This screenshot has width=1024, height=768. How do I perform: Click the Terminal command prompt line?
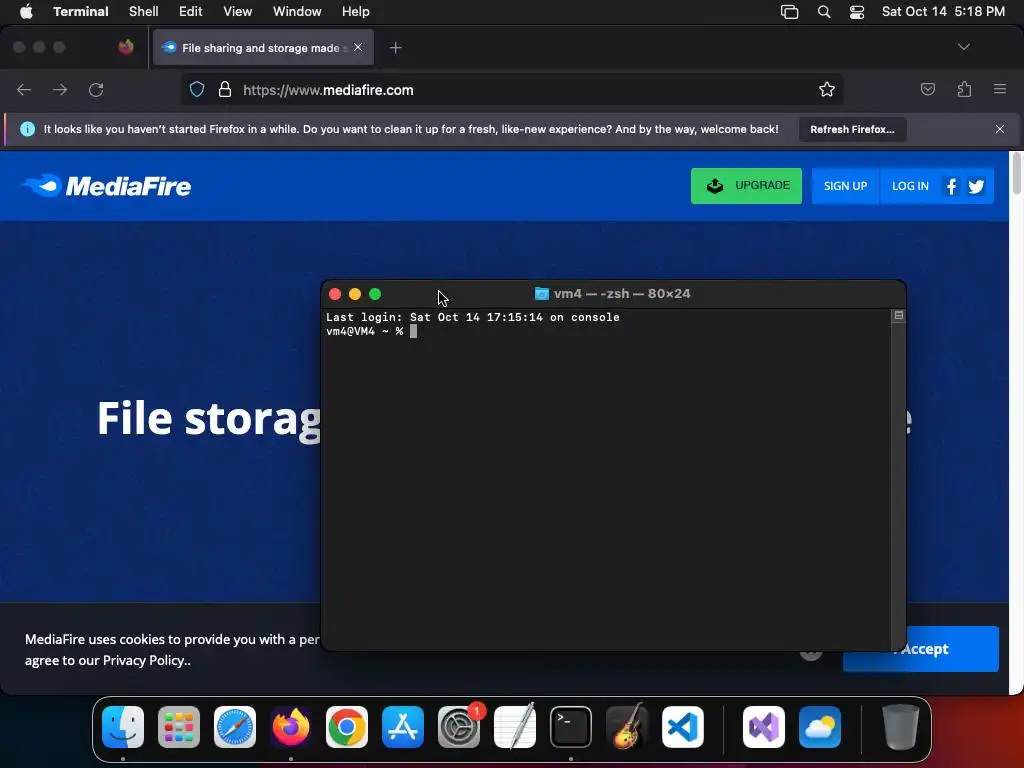[x=371, y=331]
